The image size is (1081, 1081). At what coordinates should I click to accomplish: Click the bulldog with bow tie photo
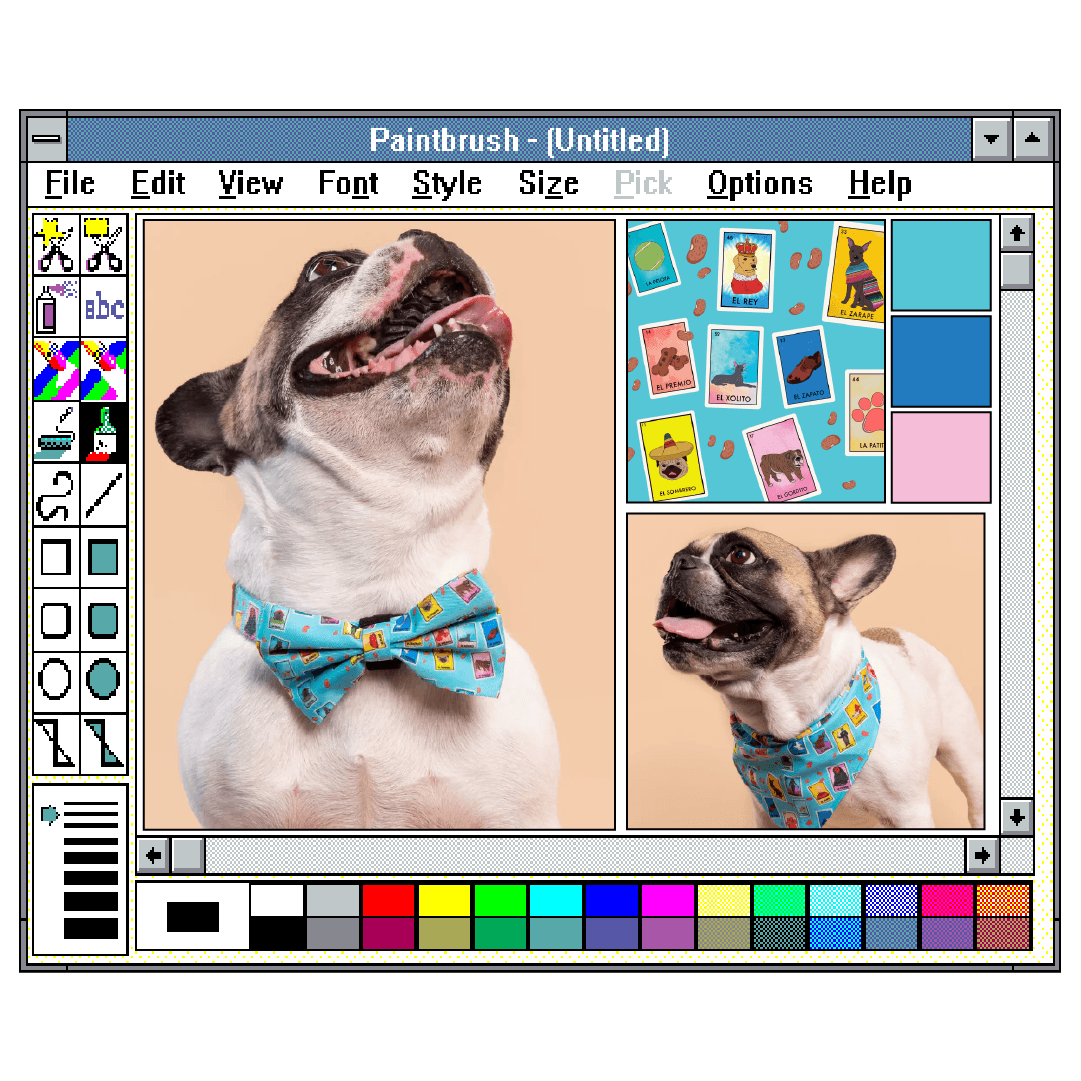[x=379, y=525]
